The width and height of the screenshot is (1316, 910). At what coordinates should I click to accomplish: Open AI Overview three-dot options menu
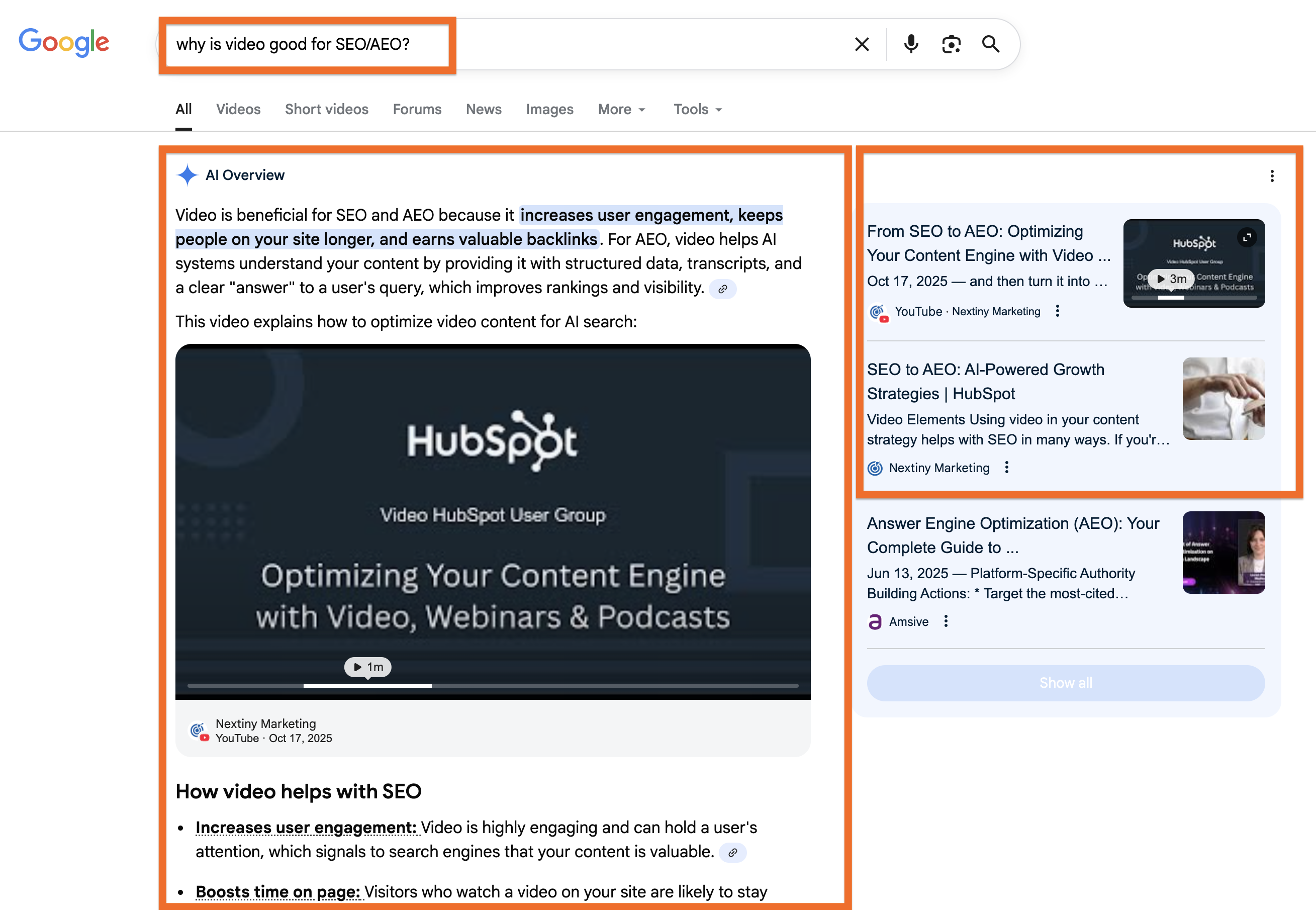[1272, 176]
